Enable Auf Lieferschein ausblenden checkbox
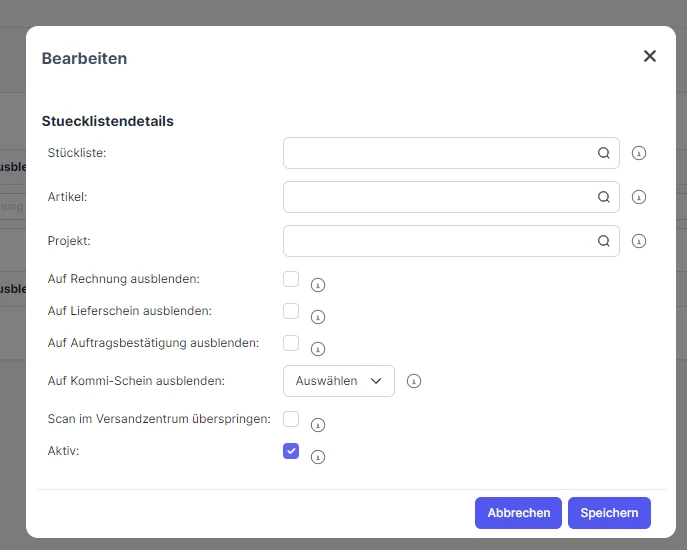The image size is (687, 550). click(291, 311)
